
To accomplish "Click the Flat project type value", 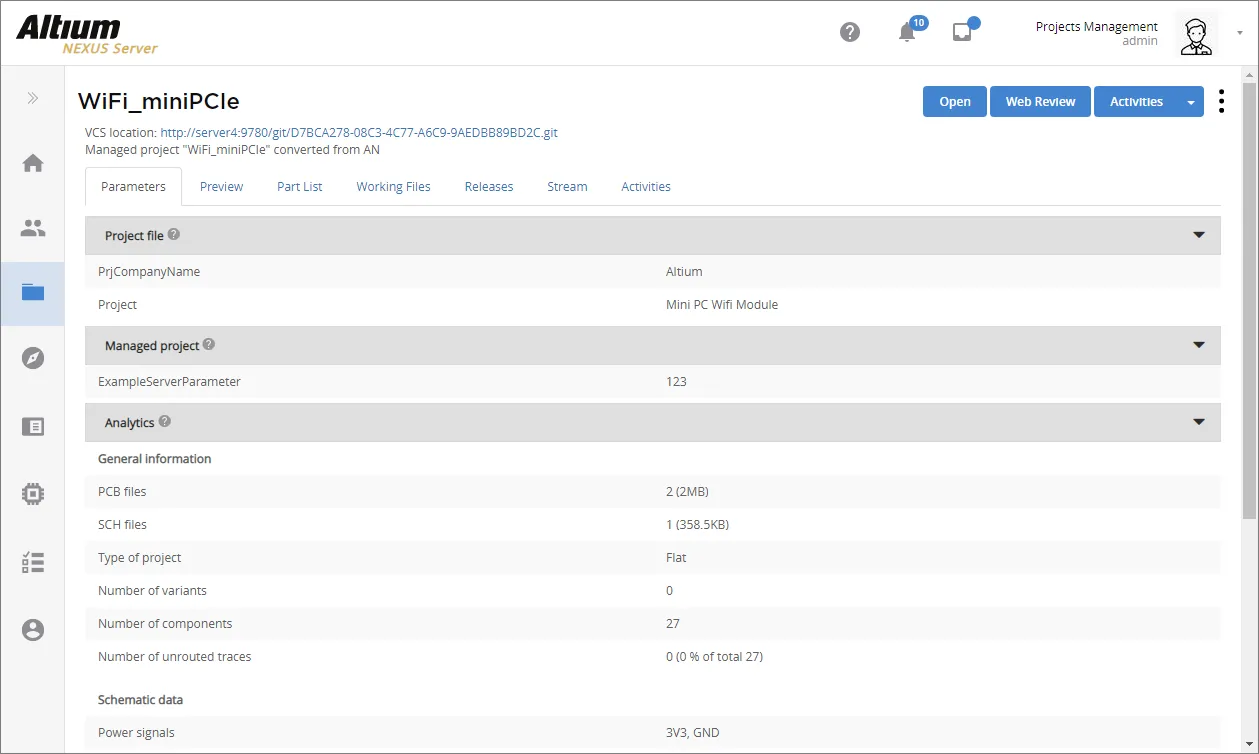I will 676,558.
